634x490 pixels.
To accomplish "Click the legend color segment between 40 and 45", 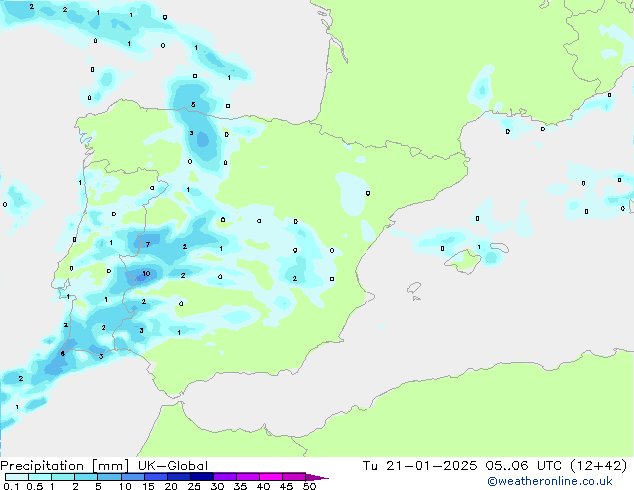I will click(x=271, y=477).
